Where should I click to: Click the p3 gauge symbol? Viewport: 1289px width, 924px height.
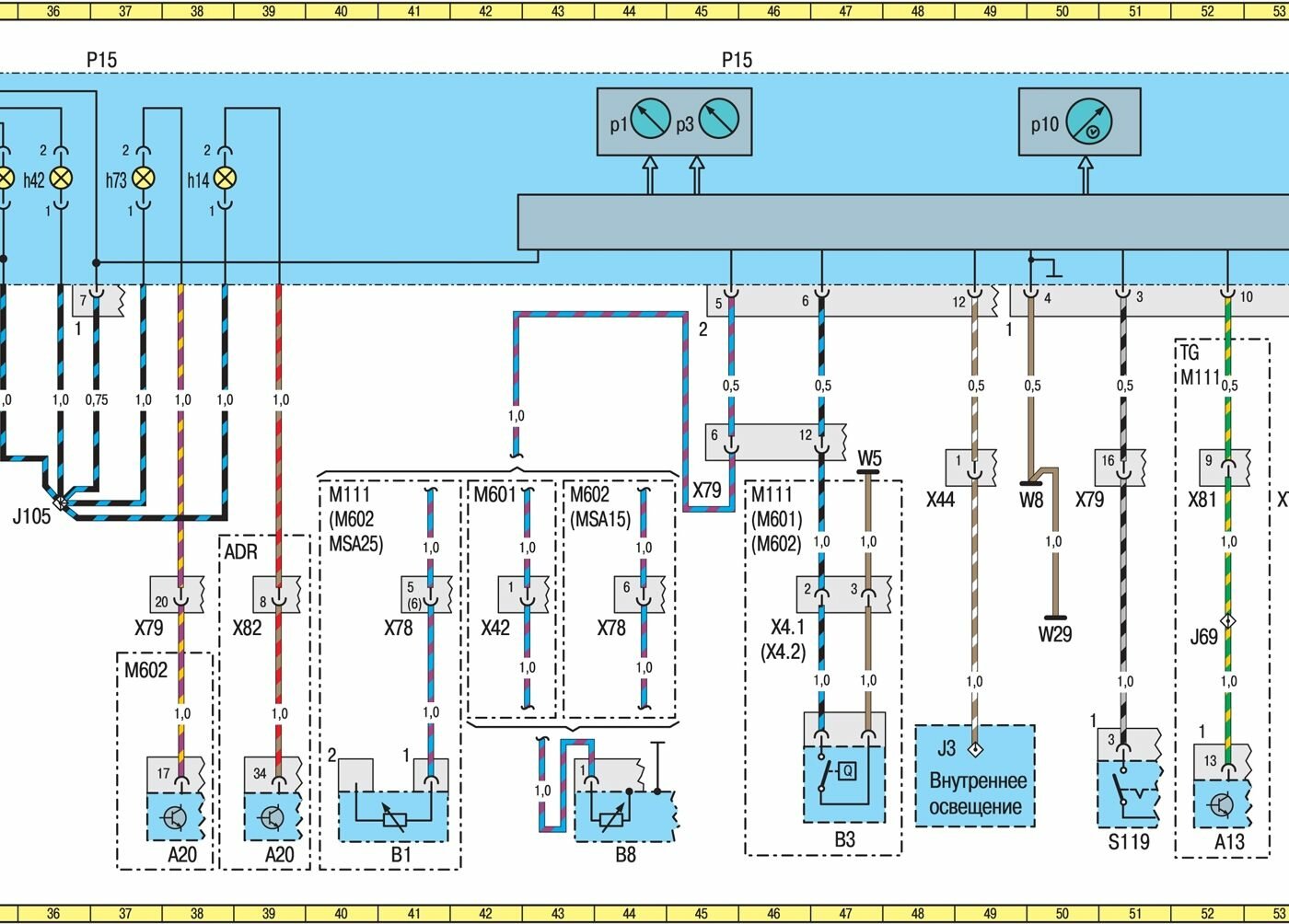coord(718,121)
